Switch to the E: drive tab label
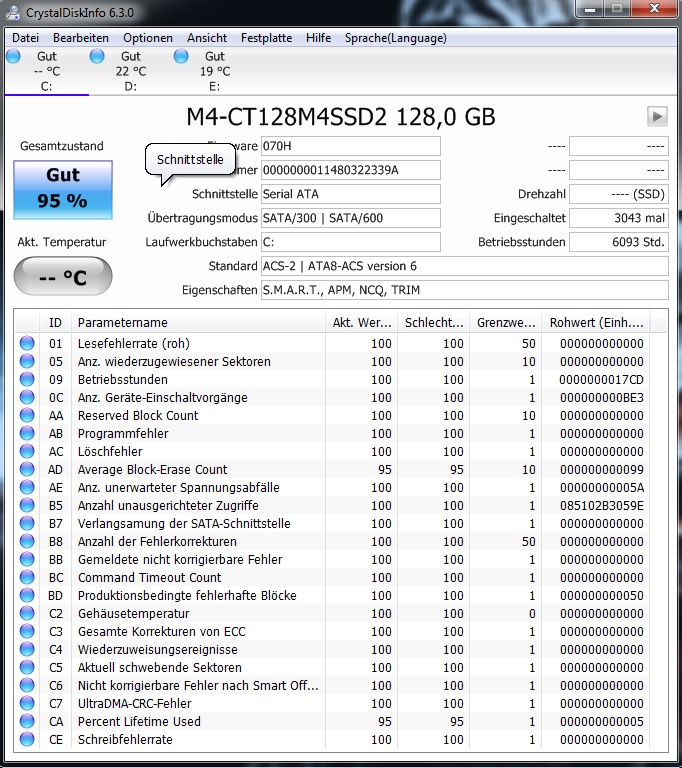This screenshot has width=682, height=768. pyautogui.click(x=215, y=87)
